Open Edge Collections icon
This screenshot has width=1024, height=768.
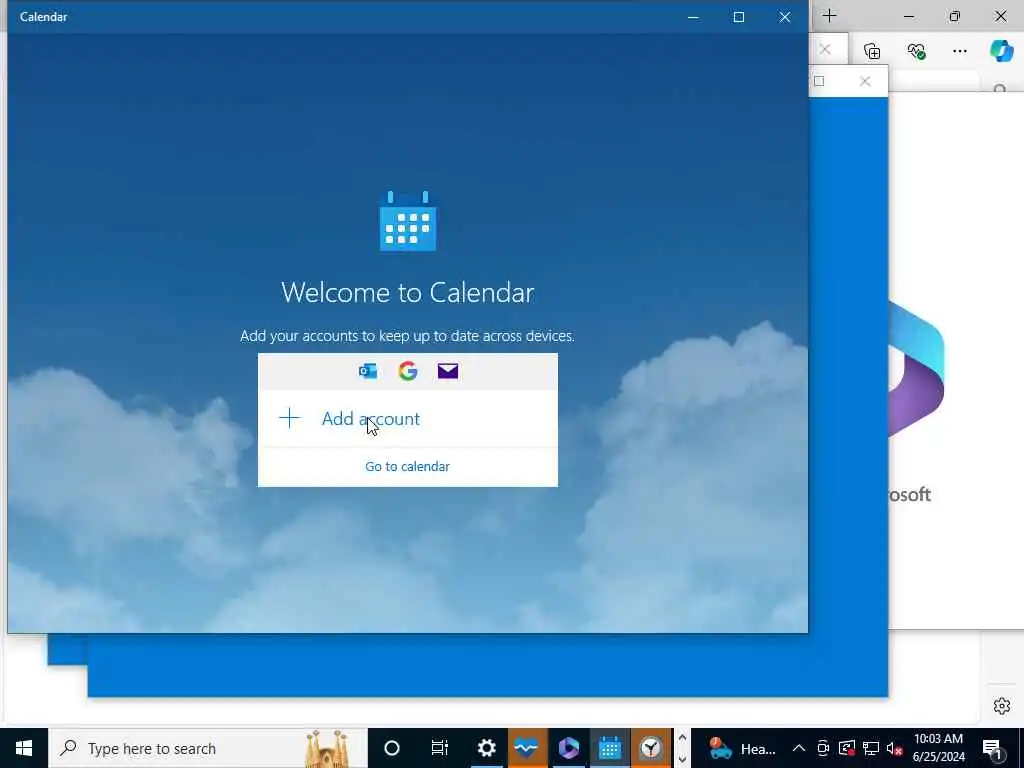click(x=872, y=51)
